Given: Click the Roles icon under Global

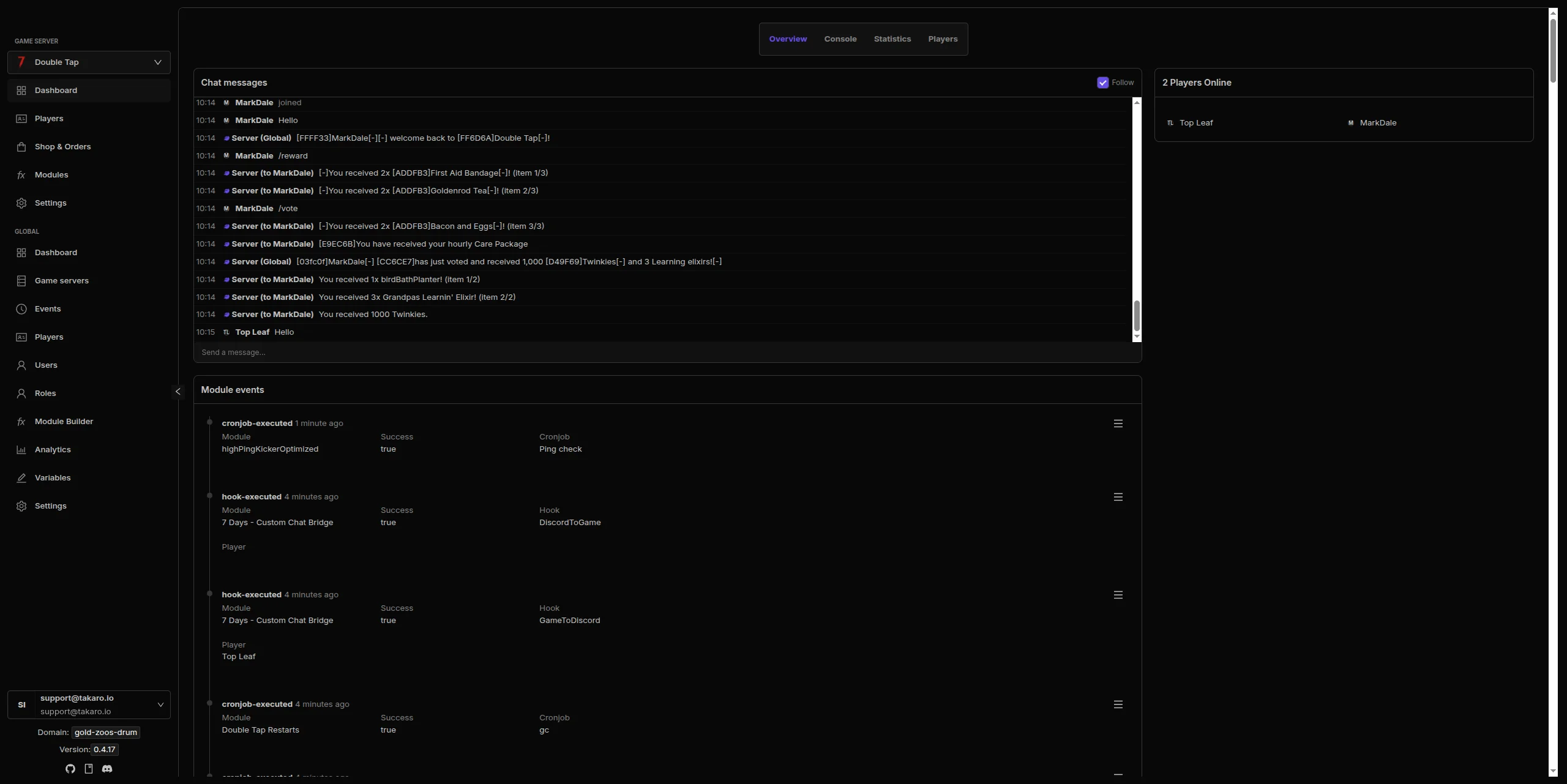Looking at the screenshot, I should click(x=21, y=393).
